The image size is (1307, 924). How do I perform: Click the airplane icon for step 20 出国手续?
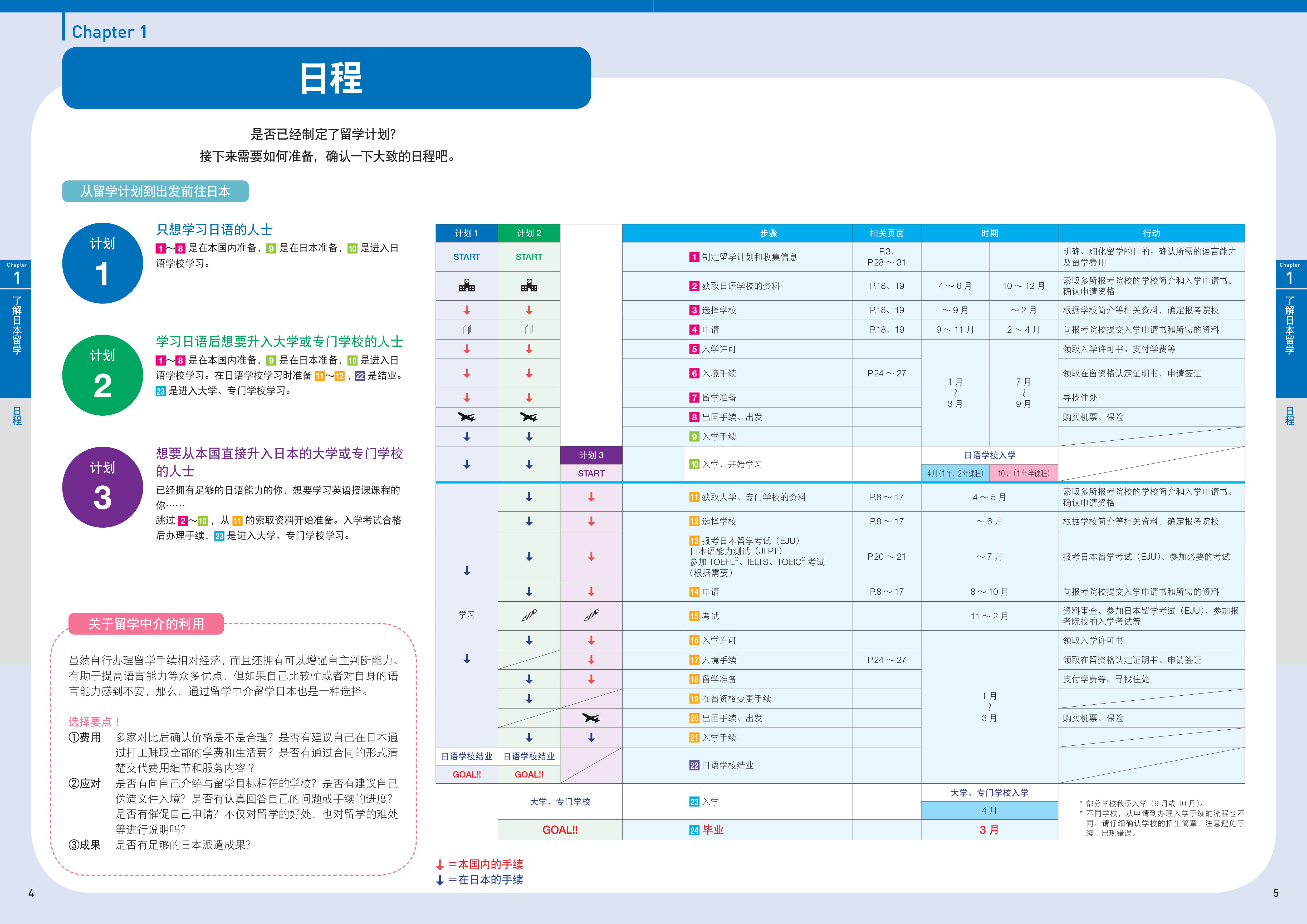click(591, 718)
